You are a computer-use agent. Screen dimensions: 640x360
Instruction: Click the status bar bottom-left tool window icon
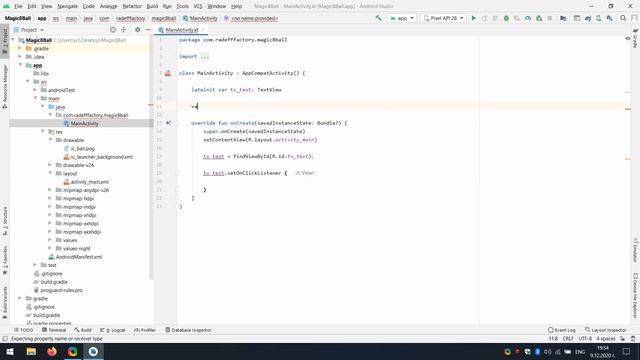coord(5,339)
